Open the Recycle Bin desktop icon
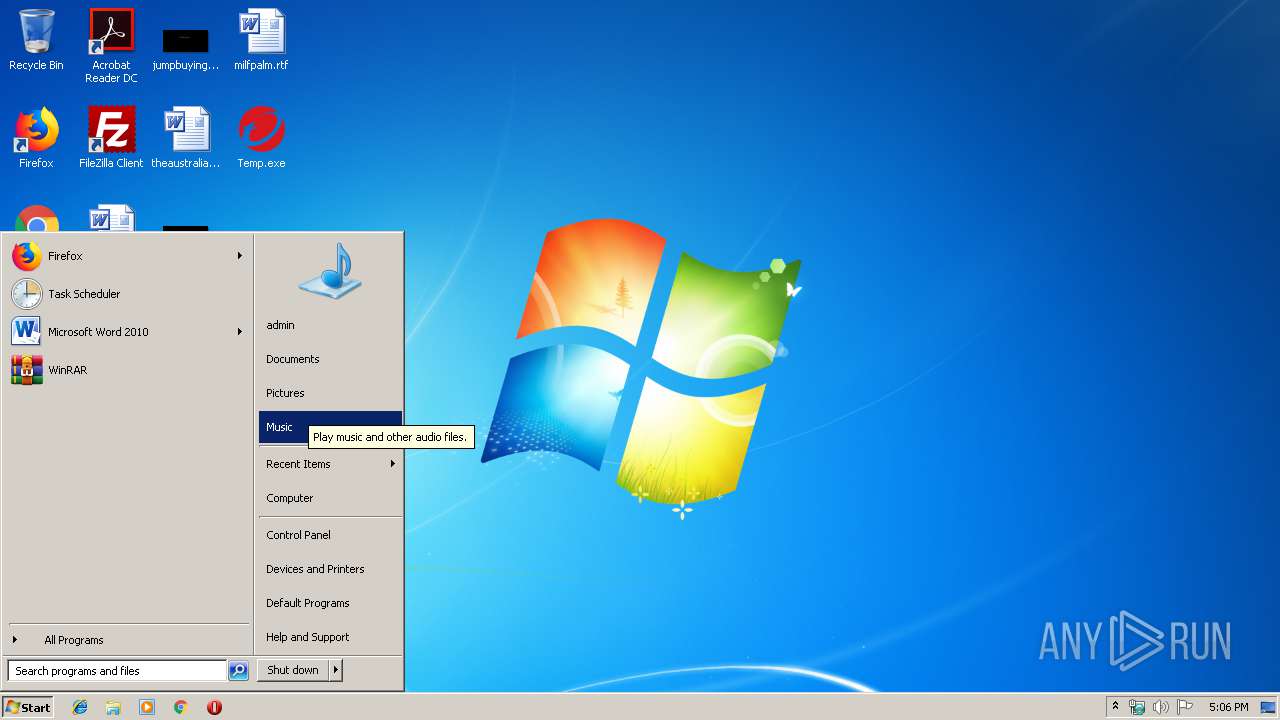1280x720 pixels. 36,40
